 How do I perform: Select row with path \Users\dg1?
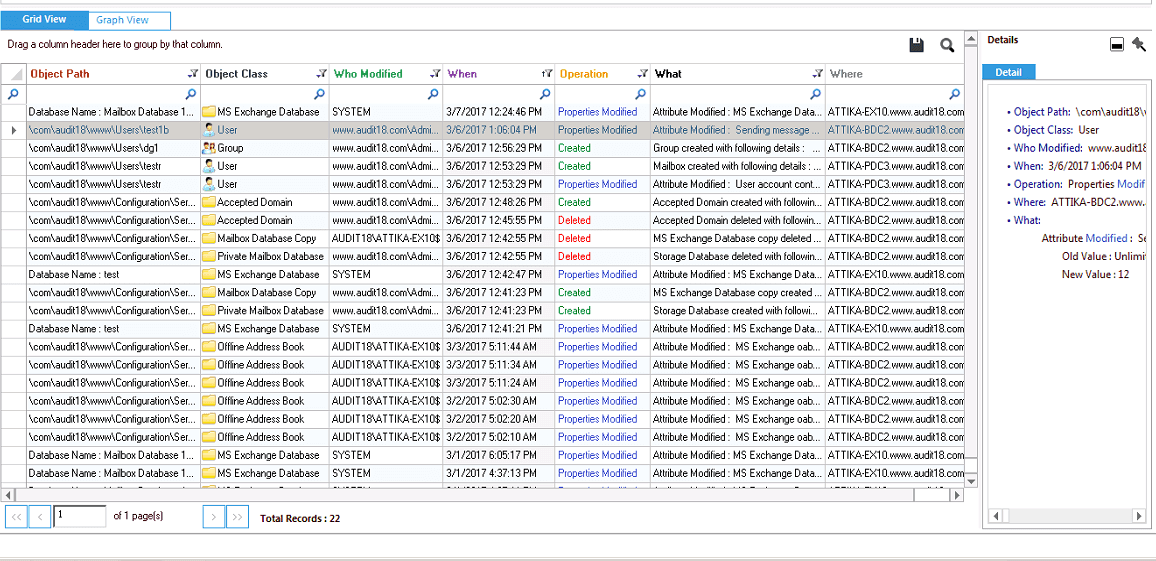pyautogui.click(x=114, y=148)
